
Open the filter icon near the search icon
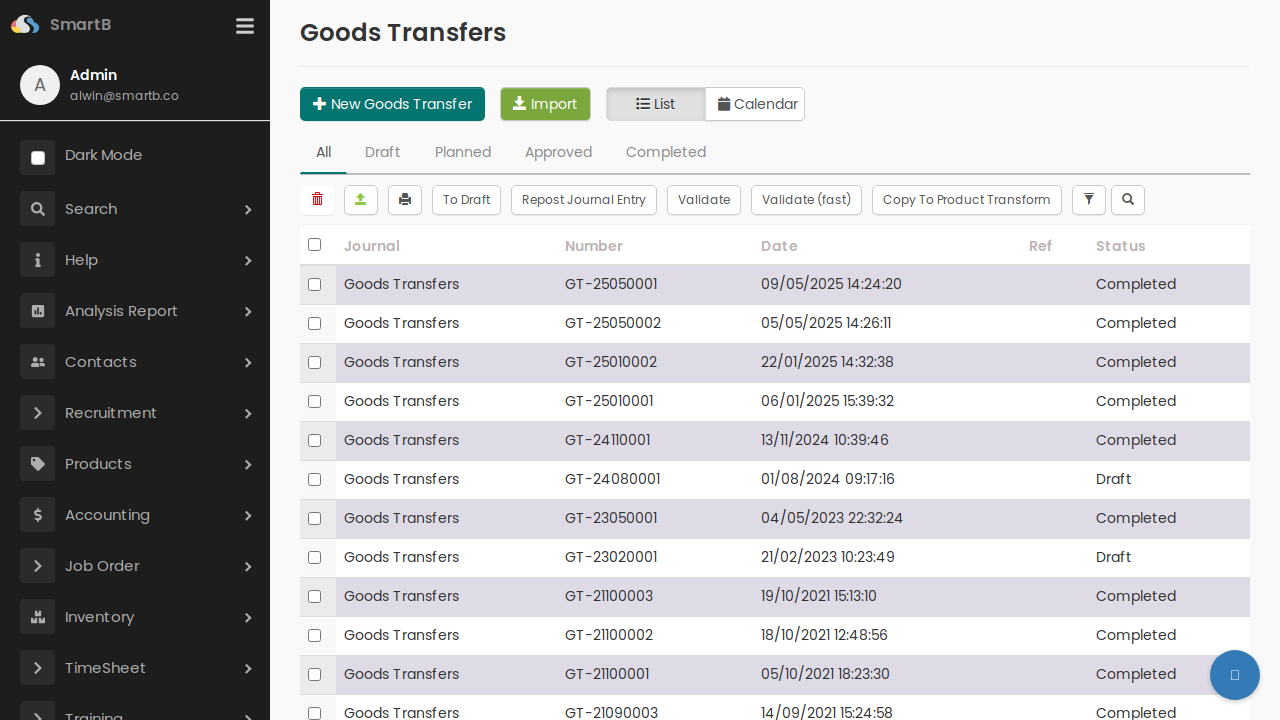(x=1088, y=200)
